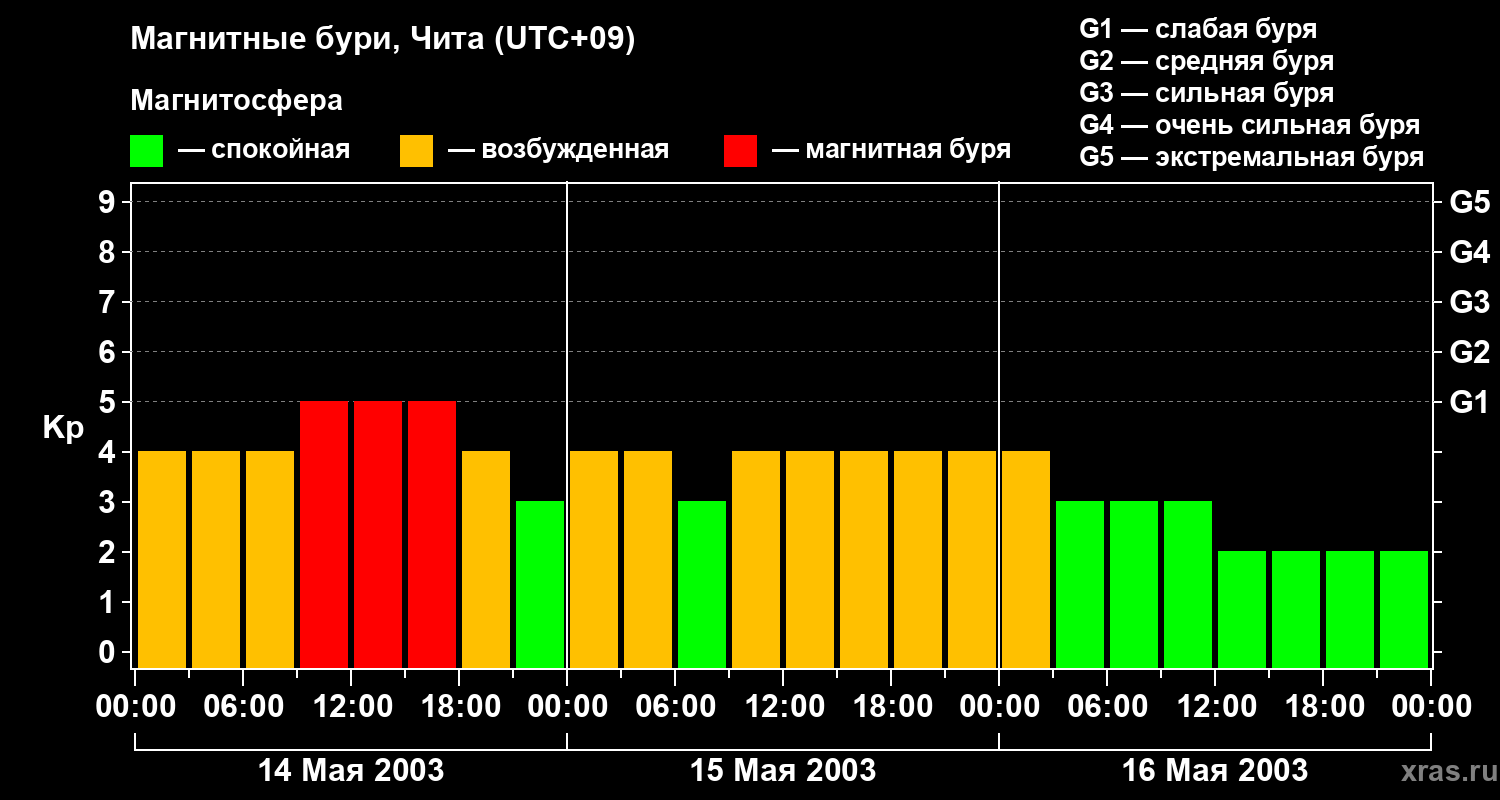Click the '5' value on the Kp axis
This screenshot has width=1500, height=800.
click(x=109, y=402)
